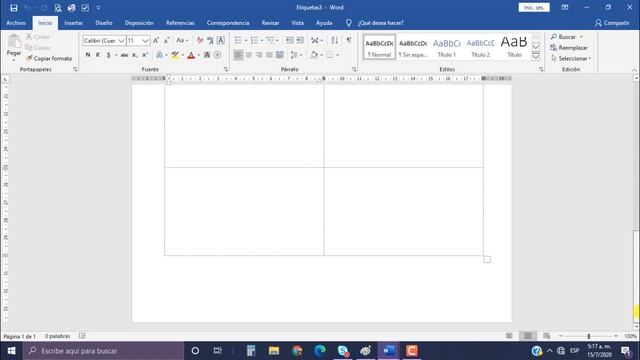Open the font size dropdown
640x360 pixels.
click(145, 40)
